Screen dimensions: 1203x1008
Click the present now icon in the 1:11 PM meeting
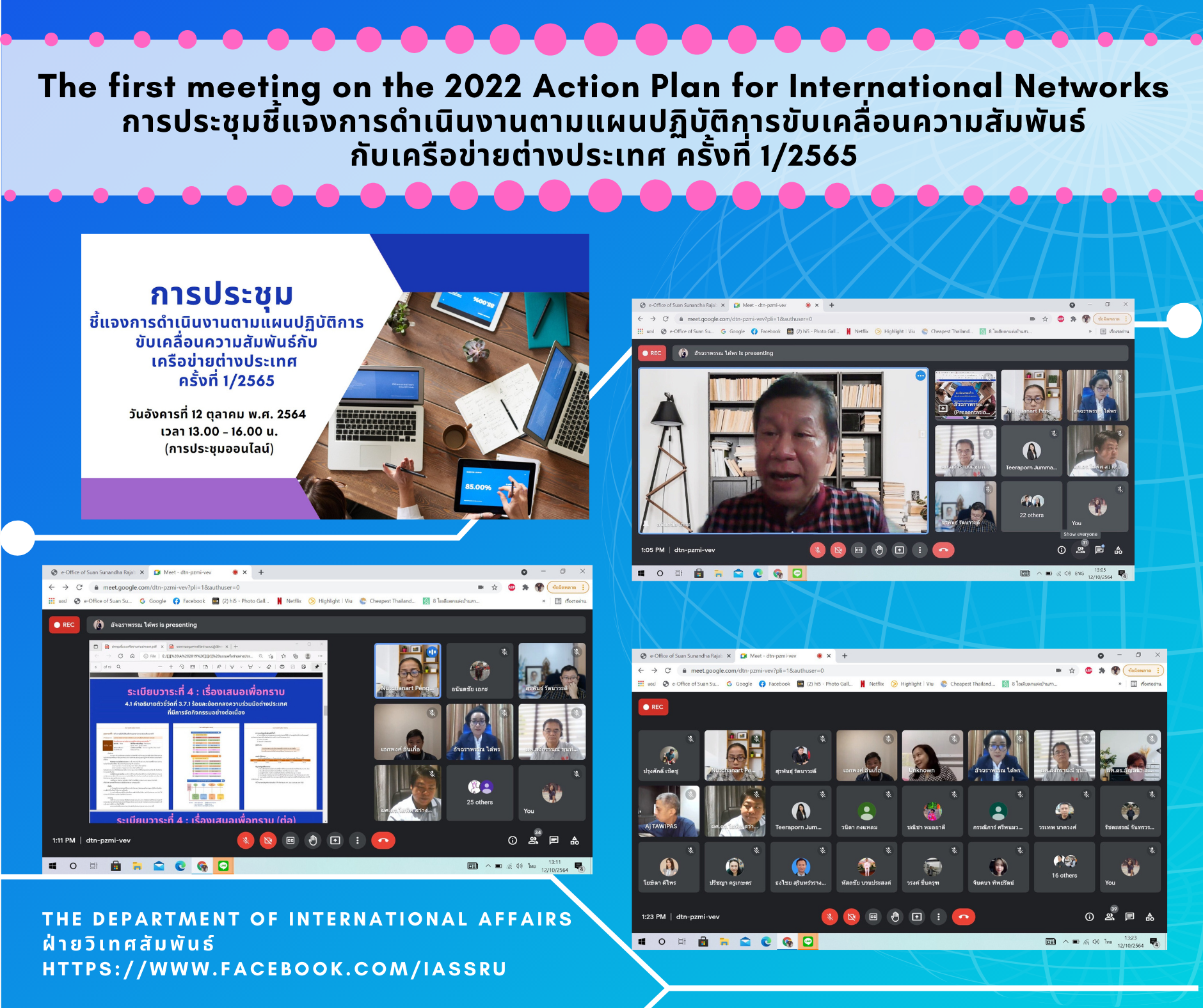click(335, 840)
